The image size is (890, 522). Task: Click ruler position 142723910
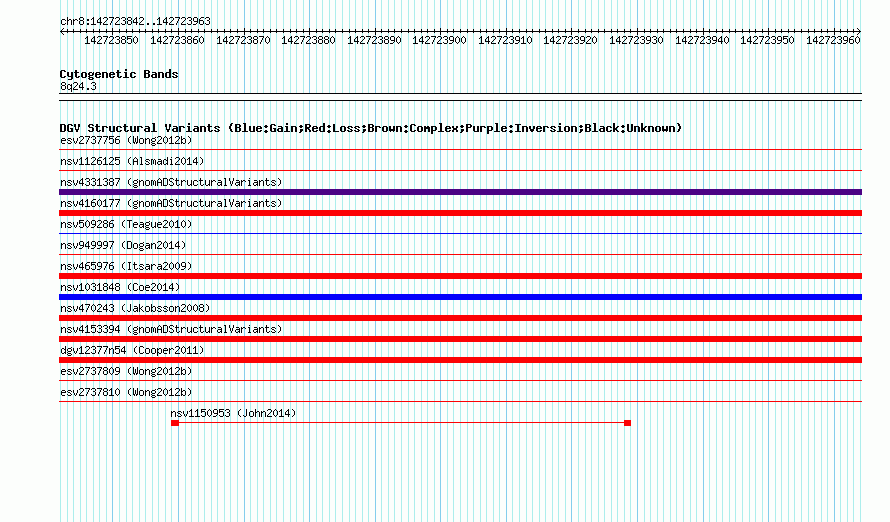[505, 40]
